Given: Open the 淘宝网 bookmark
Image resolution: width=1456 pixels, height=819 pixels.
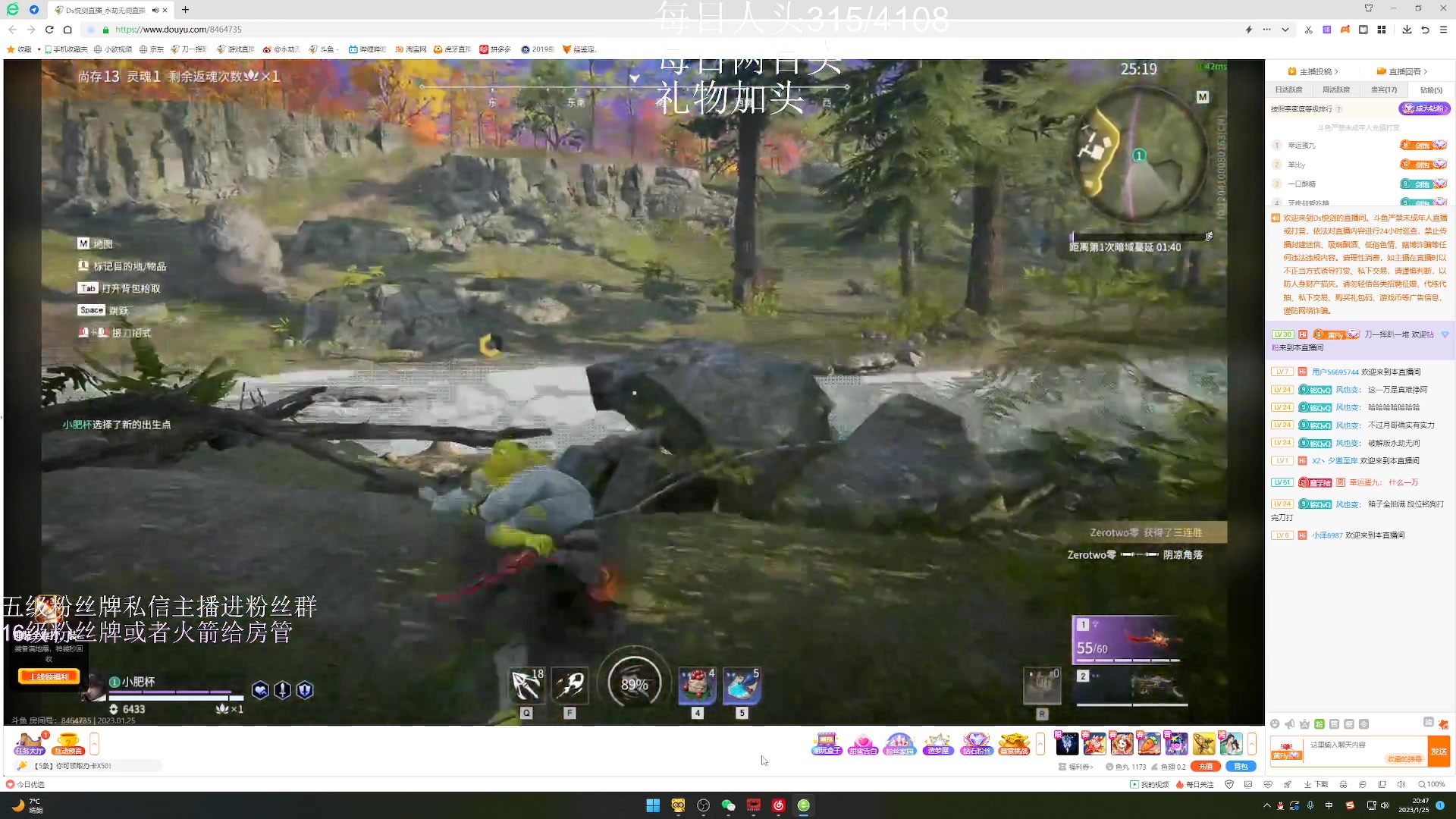Looking at the screenshot, I should click(410, 49).
